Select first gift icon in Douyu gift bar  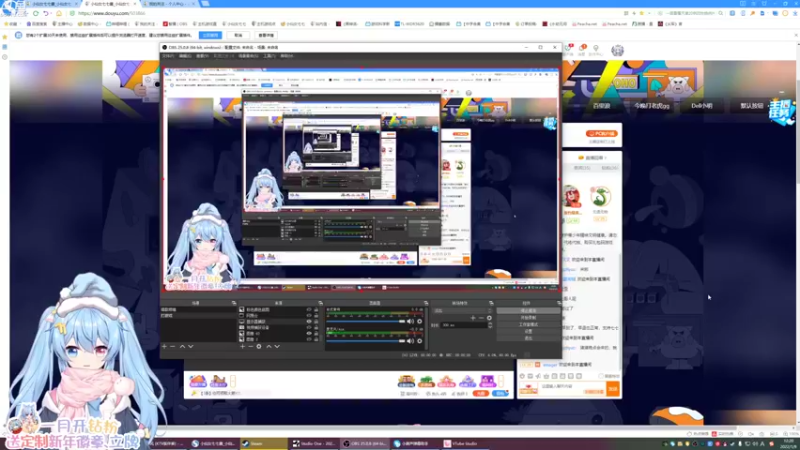(x=198, y=381)
